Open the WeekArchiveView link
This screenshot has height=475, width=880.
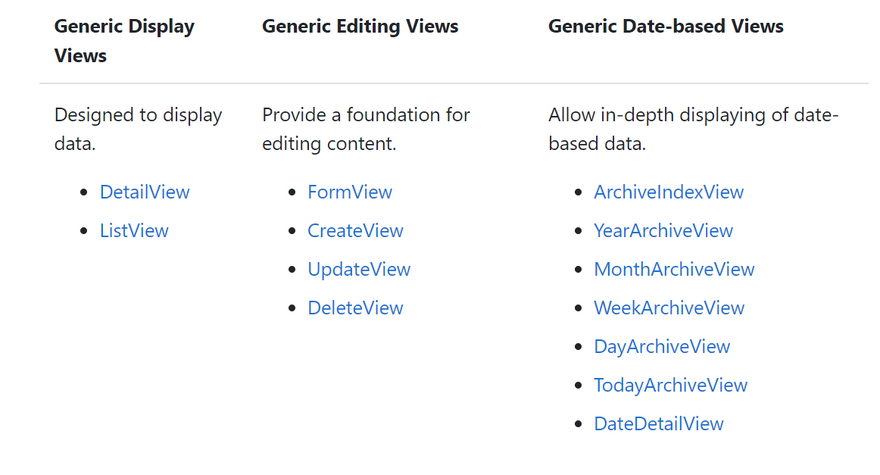click(669, 308)
